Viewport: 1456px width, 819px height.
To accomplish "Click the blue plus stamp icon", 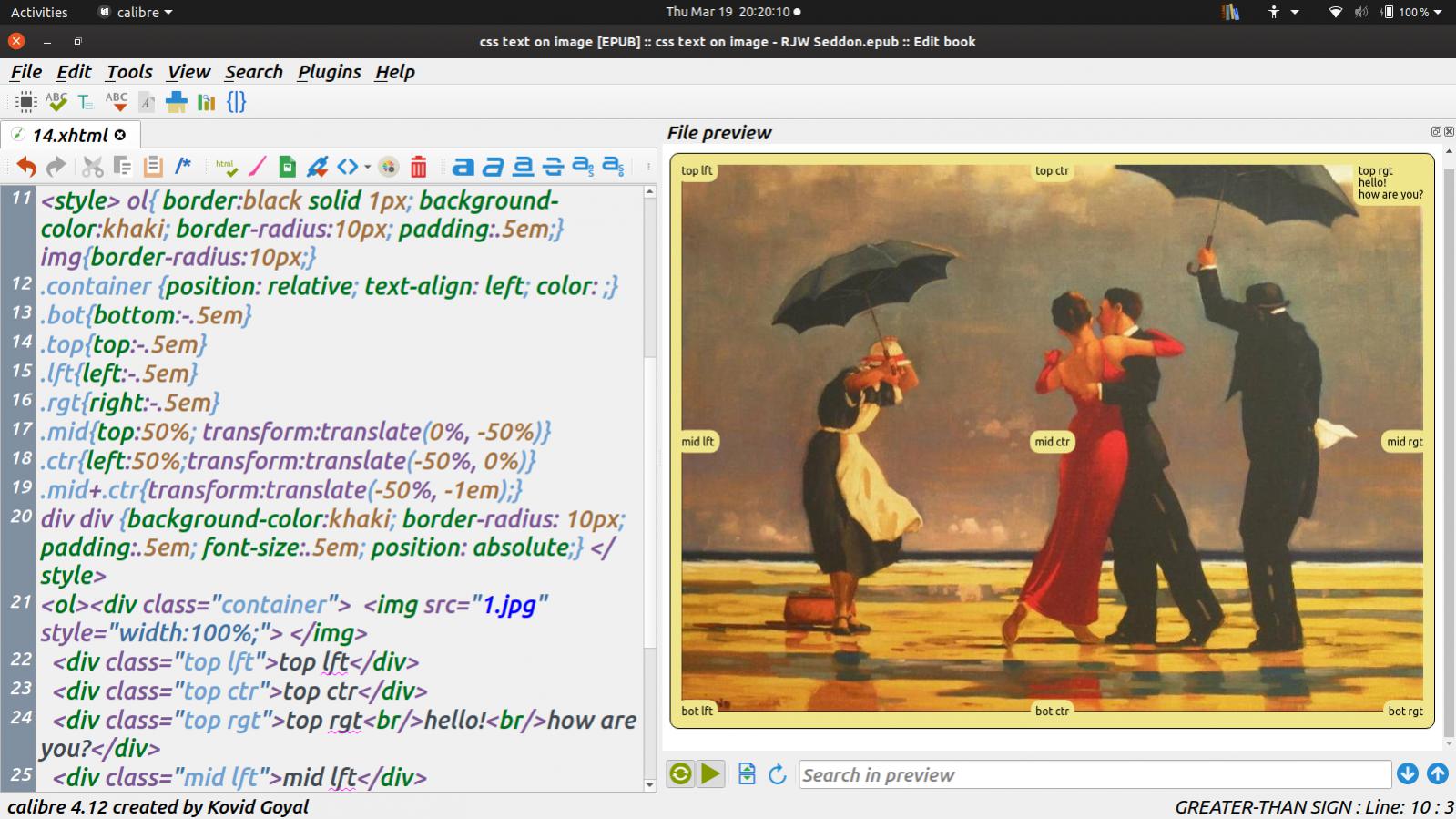I will point(177,102).
